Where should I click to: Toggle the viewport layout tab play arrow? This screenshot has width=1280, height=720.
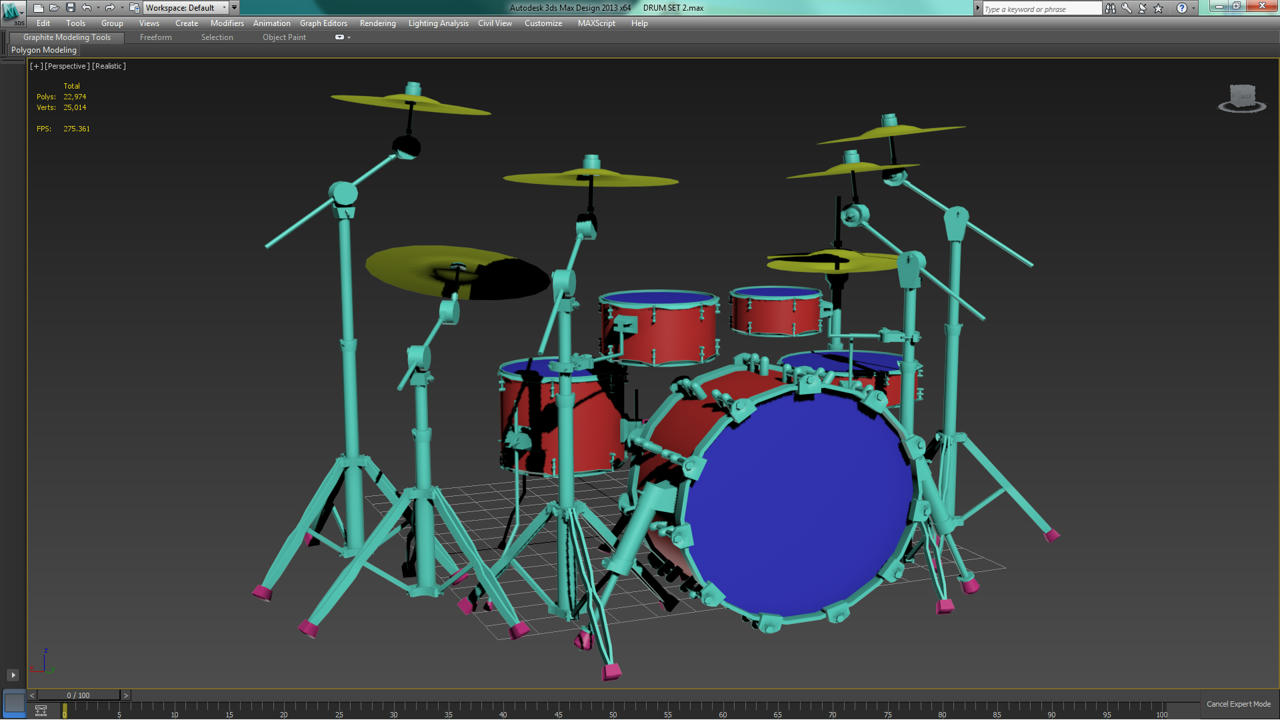point(13,675)
